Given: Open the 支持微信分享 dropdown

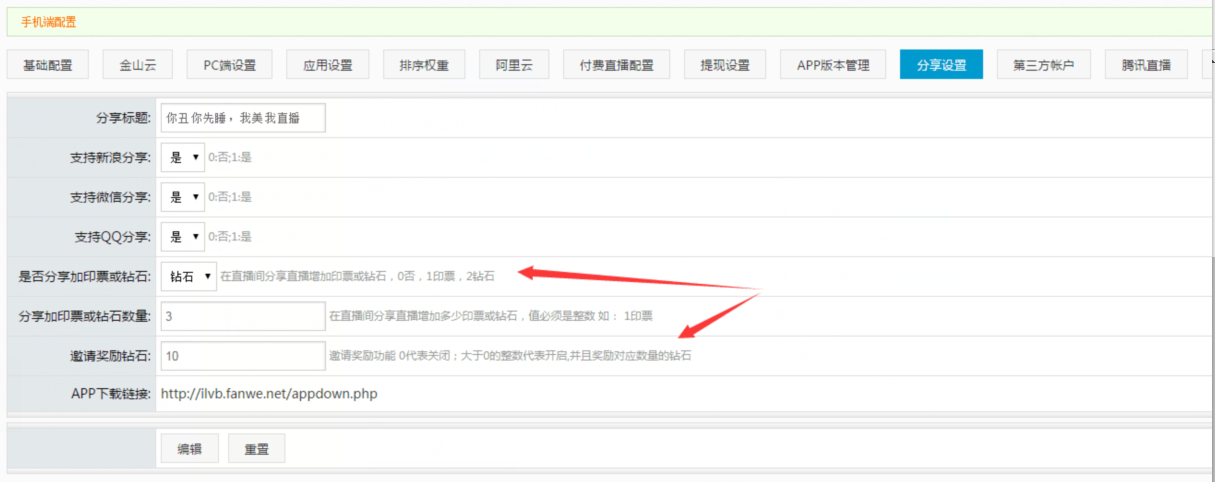Looking at the screenshot, I should point(182,197).
